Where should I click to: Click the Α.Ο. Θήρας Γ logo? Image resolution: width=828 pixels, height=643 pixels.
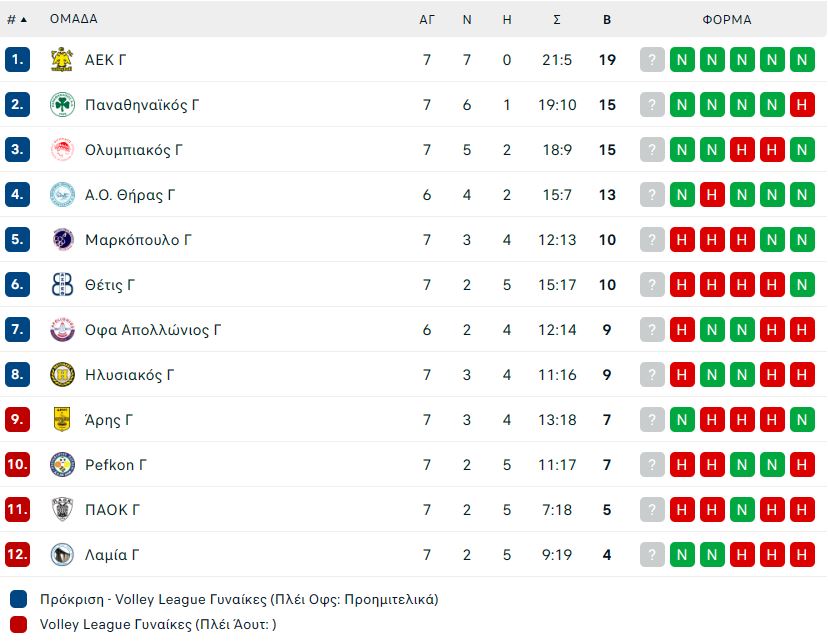tap(62, 195)
